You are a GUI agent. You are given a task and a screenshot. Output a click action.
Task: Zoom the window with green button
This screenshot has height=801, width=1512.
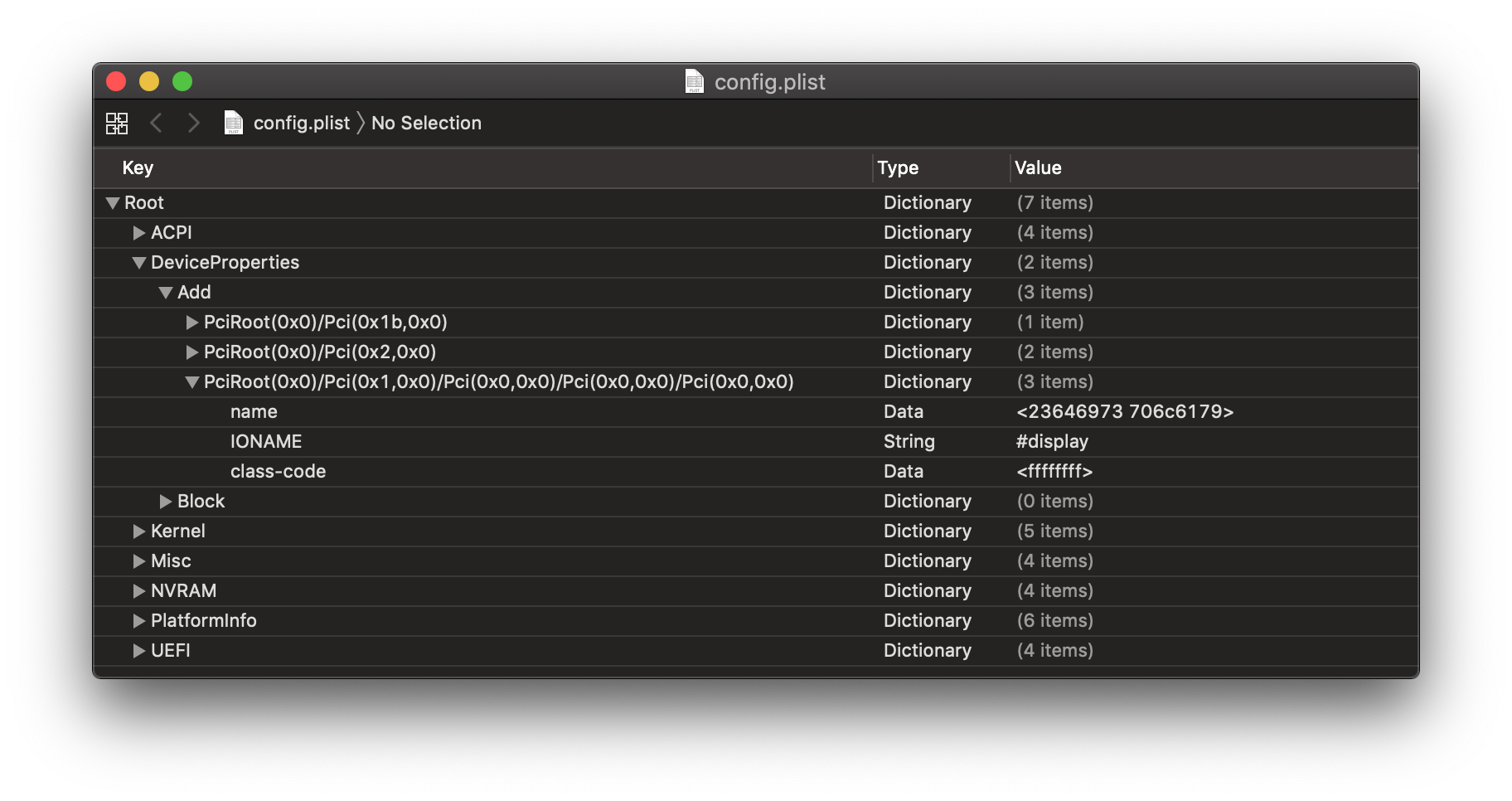point(182,81)
